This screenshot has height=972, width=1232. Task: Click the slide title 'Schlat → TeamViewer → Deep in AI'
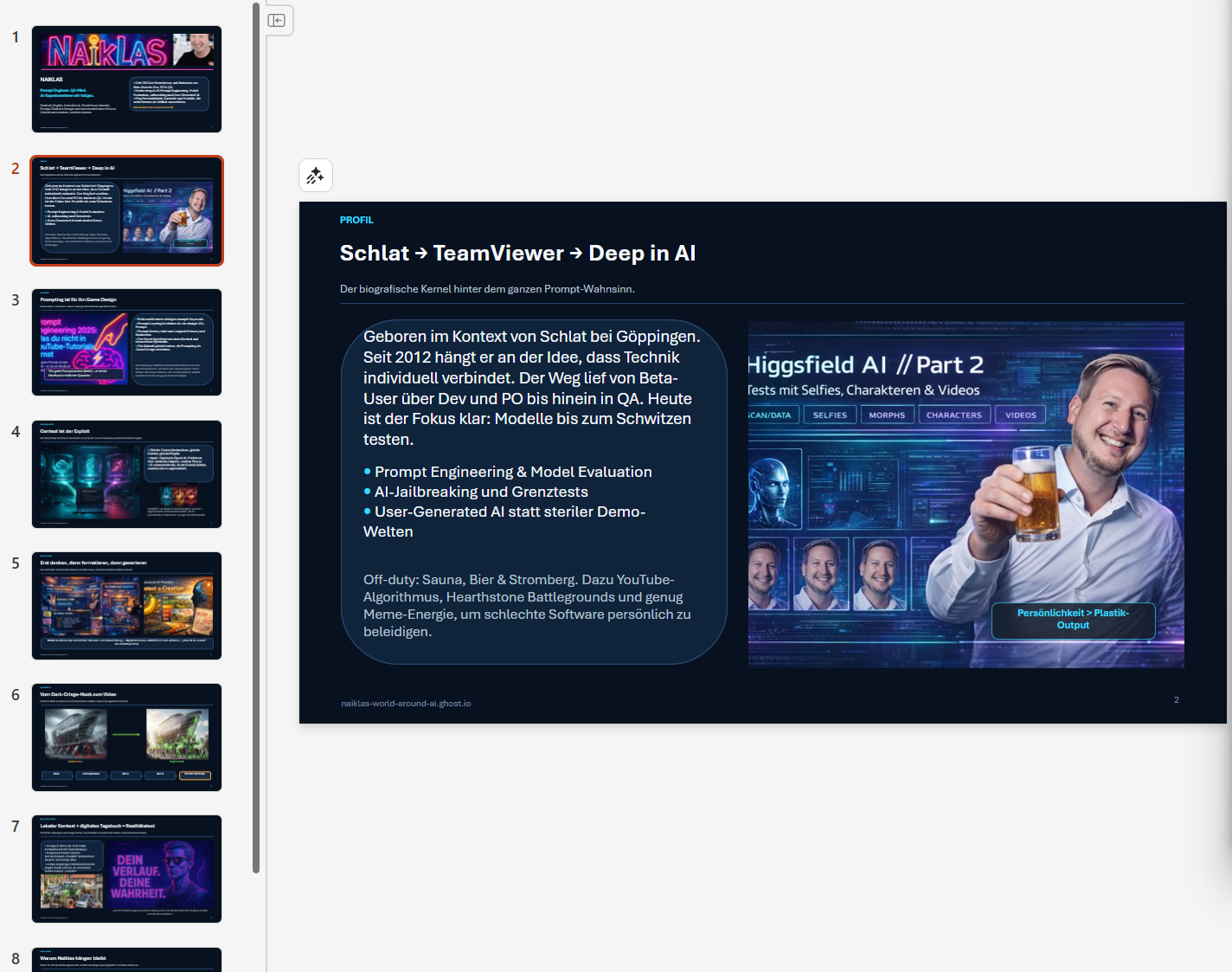click(517, 254)
